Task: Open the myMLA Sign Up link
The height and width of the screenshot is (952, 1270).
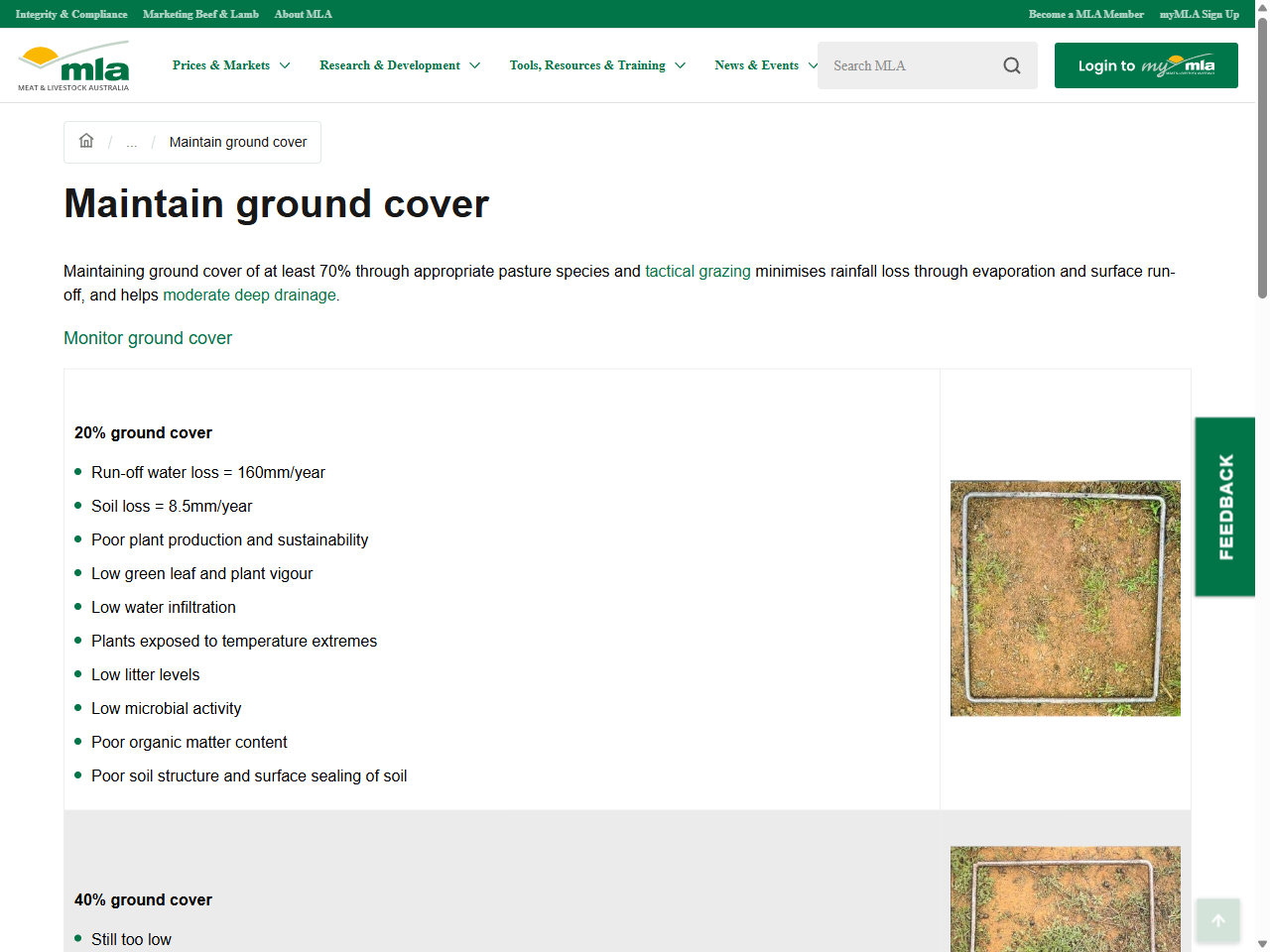Action: click(x=1199, y=14)
